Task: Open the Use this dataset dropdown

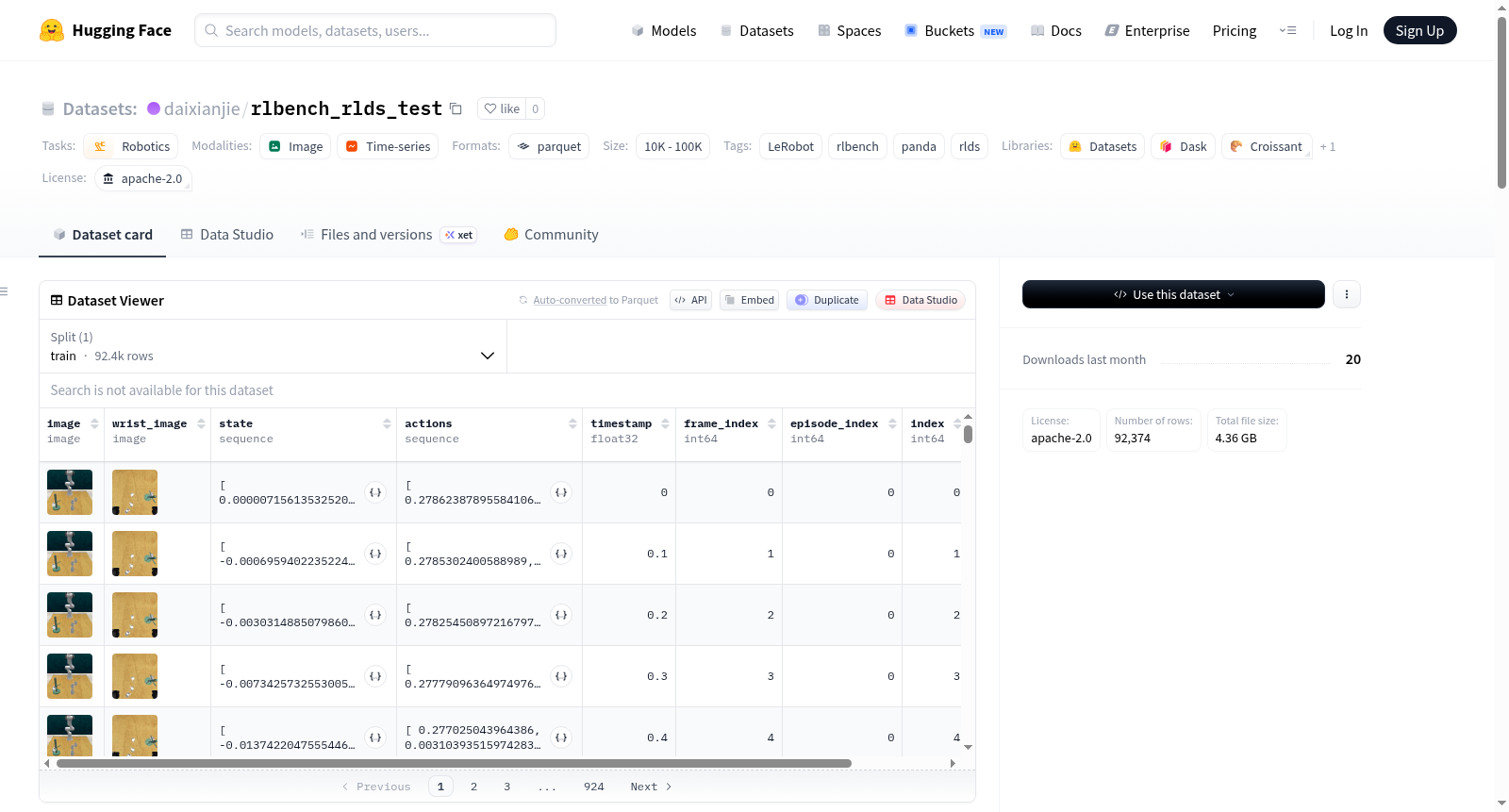Action: click(x=1173, y=294)
